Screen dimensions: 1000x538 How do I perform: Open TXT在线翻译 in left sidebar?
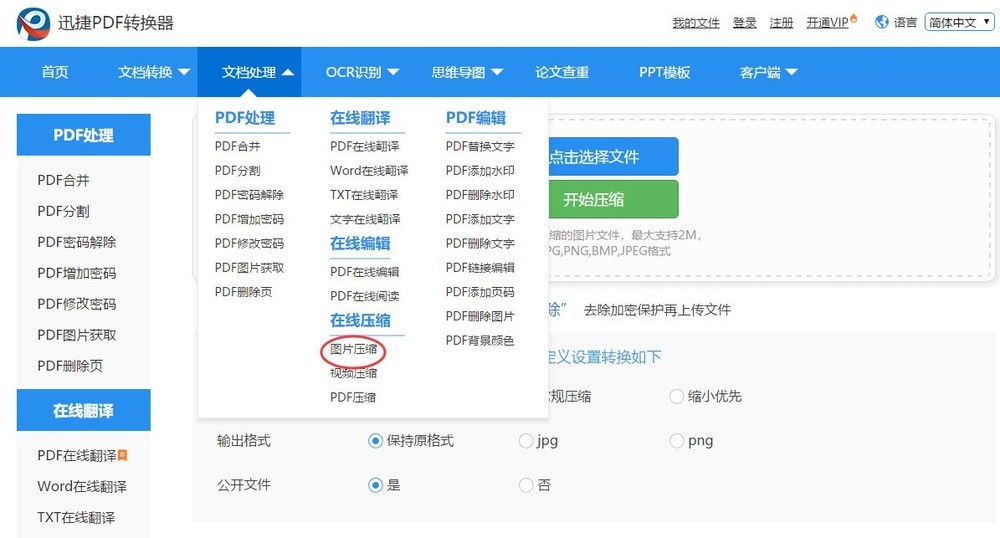click(76, 517)
